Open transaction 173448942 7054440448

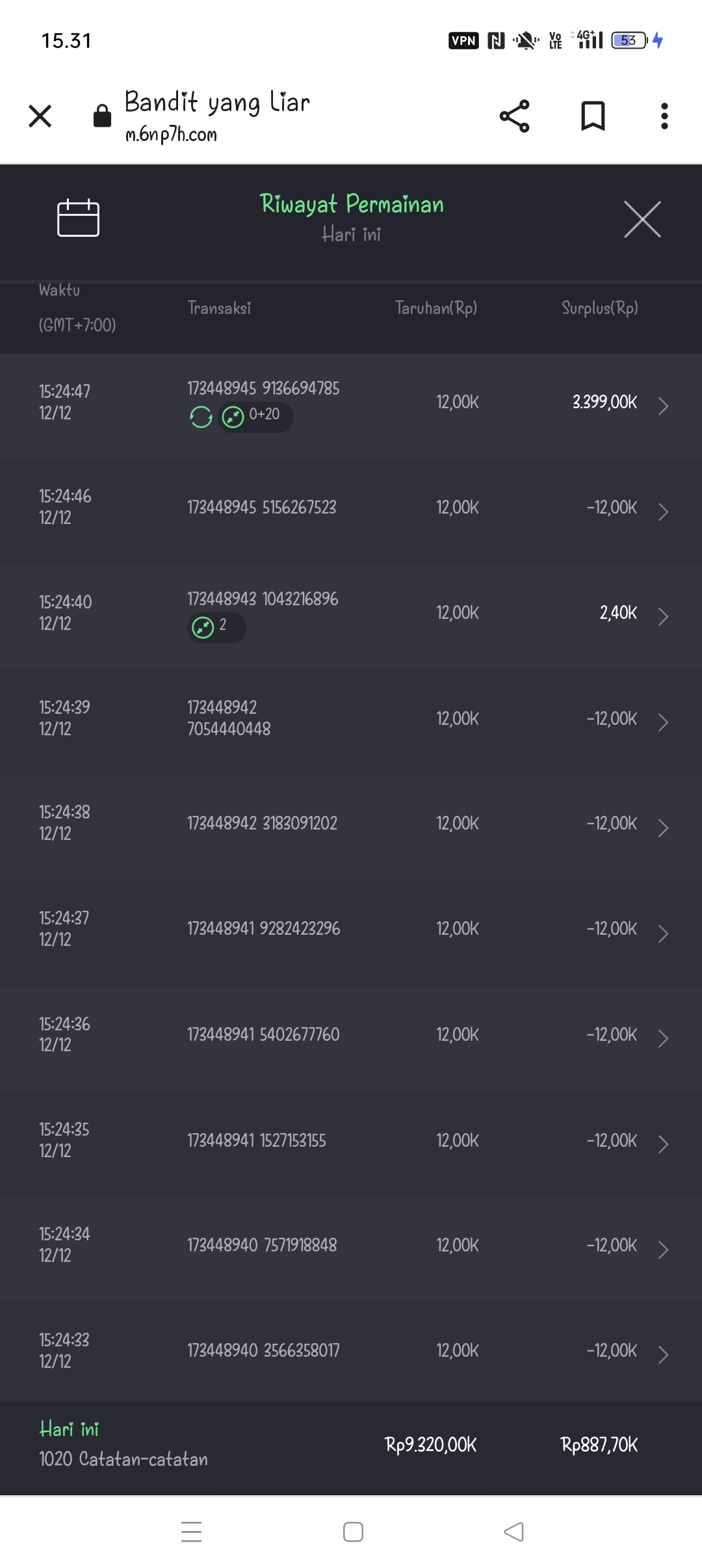[229, 718]
